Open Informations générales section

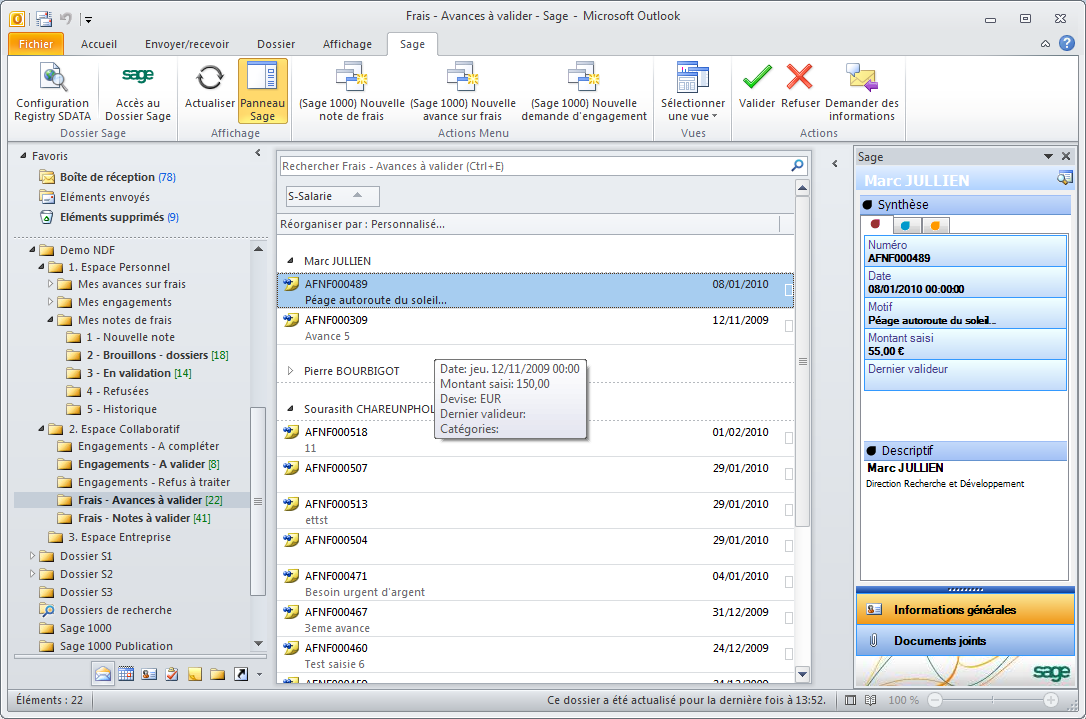click(x=965, y=610)
